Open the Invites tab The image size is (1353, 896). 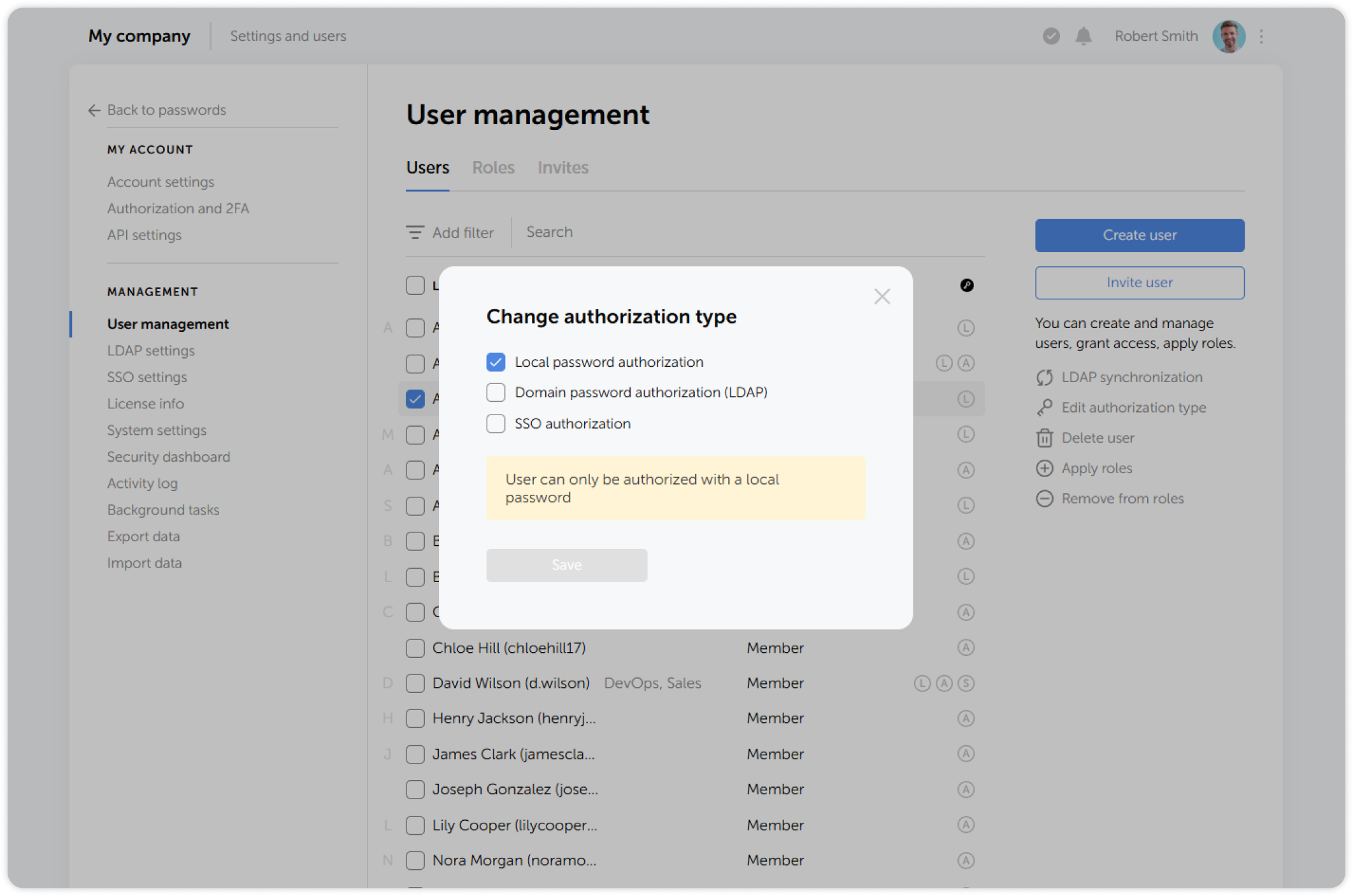(563, 167)
